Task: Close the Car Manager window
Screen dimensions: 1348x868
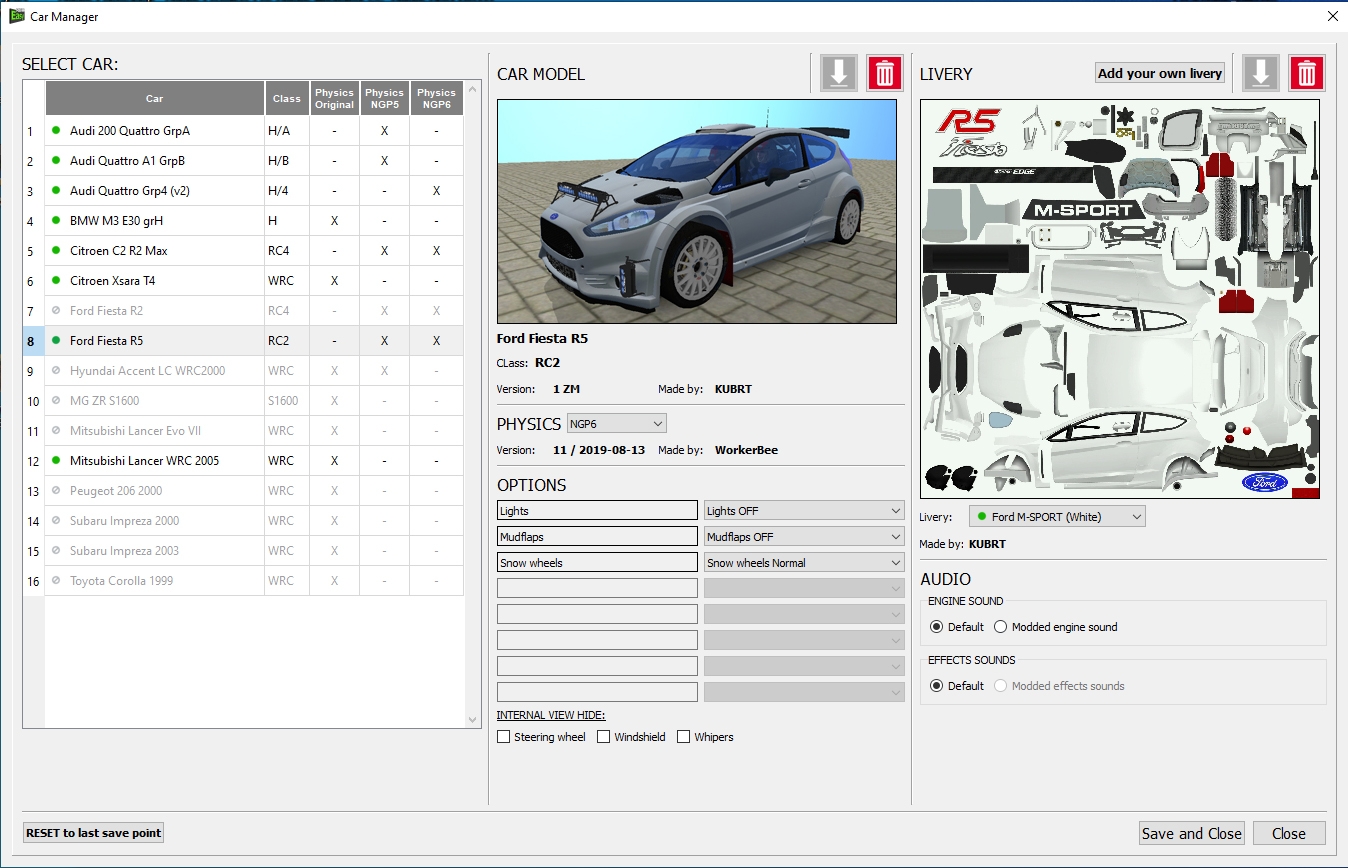Action: click(1331, 16)
